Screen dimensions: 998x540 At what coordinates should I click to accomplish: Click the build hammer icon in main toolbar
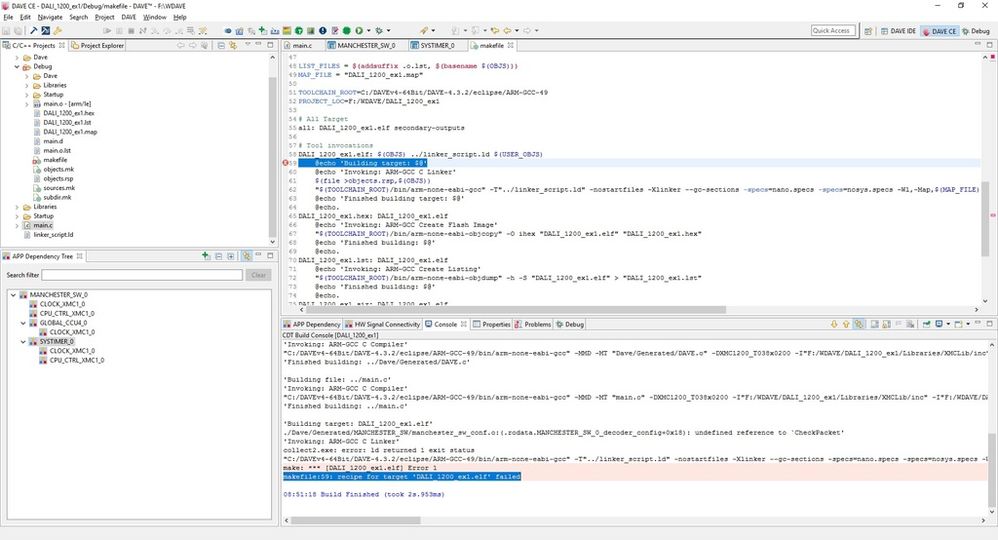pos(34,31)
